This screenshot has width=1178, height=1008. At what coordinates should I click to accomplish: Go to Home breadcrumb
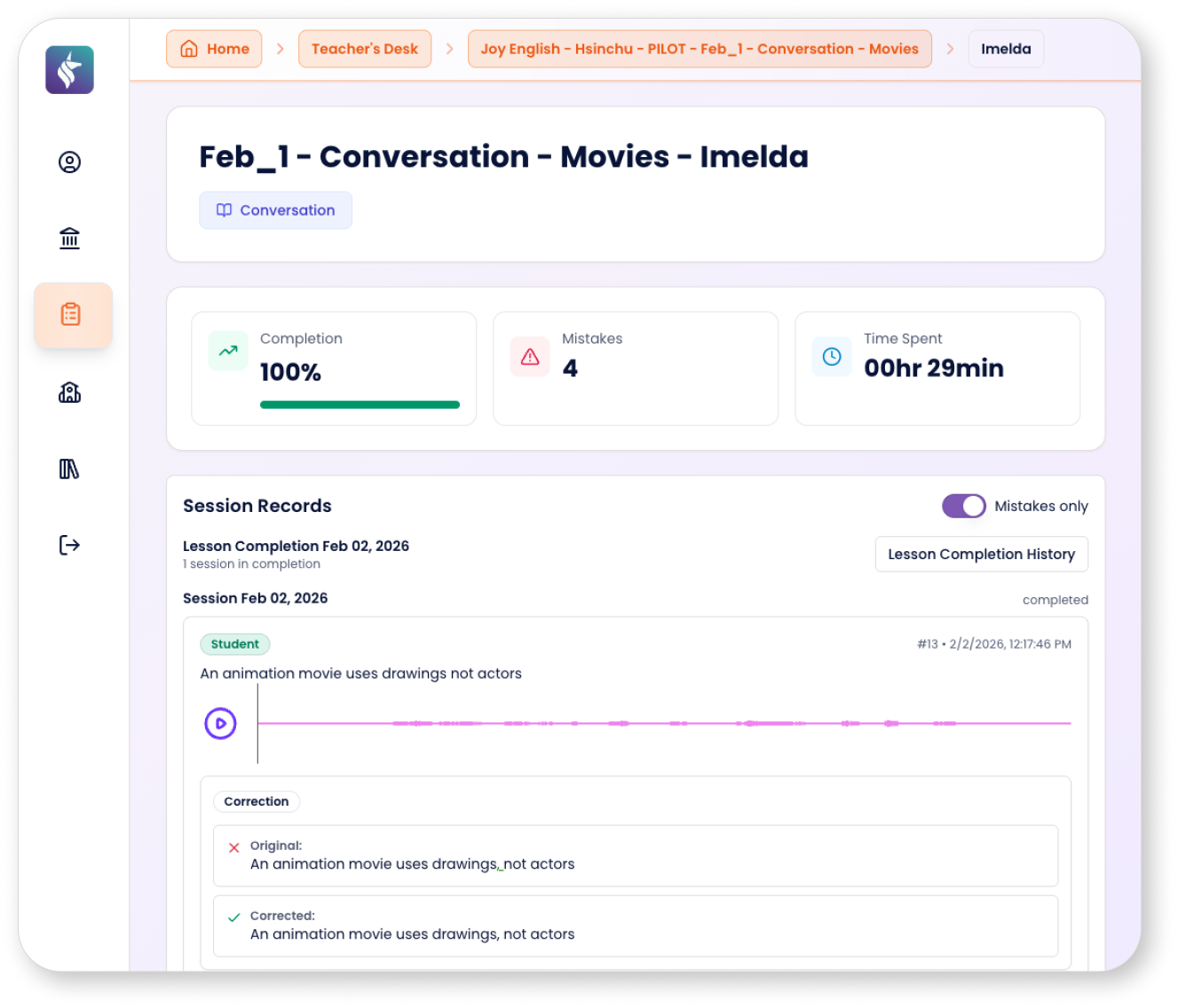coord(214,49)
